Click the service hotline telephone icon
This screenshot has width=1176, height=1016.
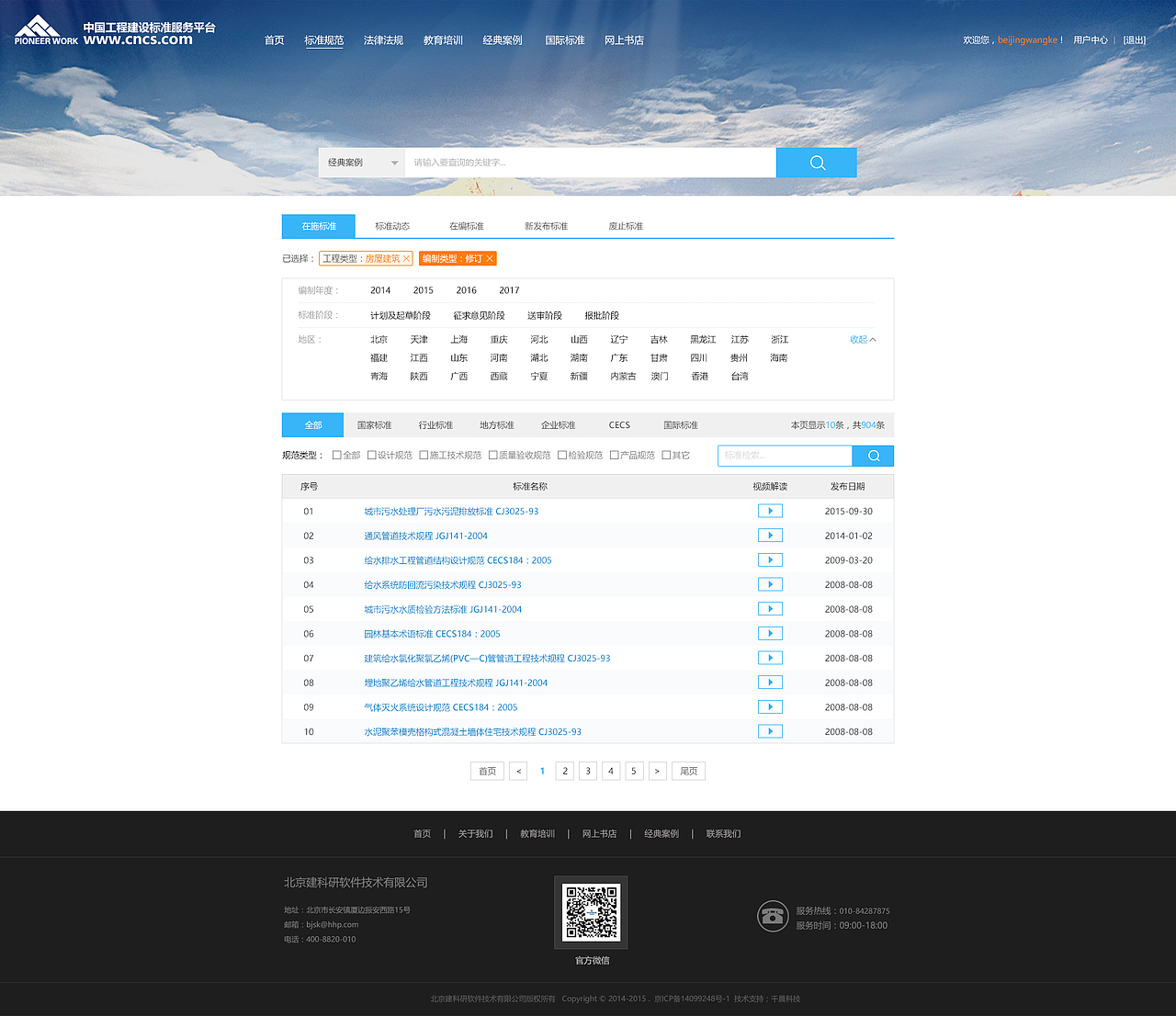[x=773, y=916]
